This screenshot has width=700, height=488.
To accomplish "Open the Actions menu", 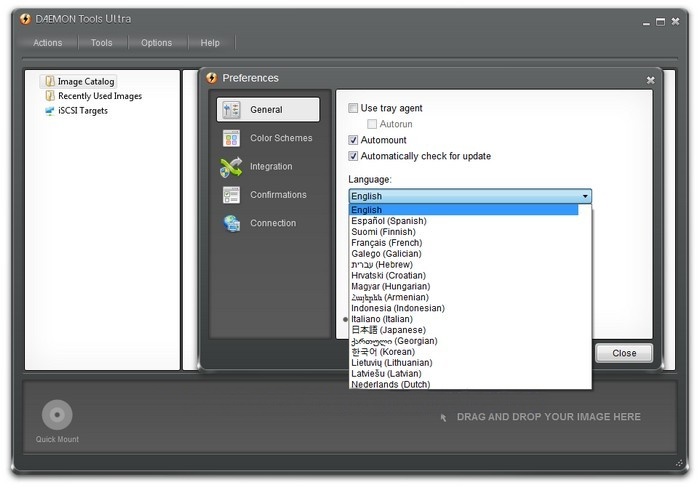I will point(47,43).
